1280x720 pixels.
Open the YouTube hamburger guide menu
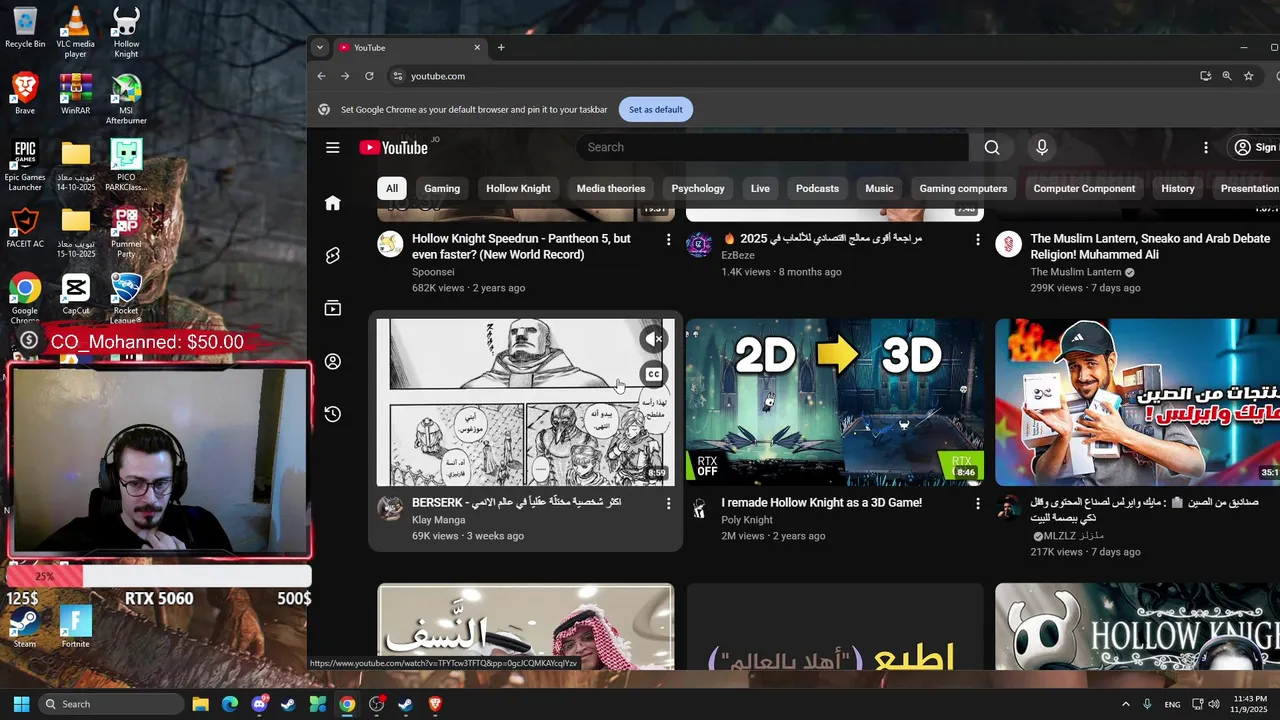coord(333,147)
